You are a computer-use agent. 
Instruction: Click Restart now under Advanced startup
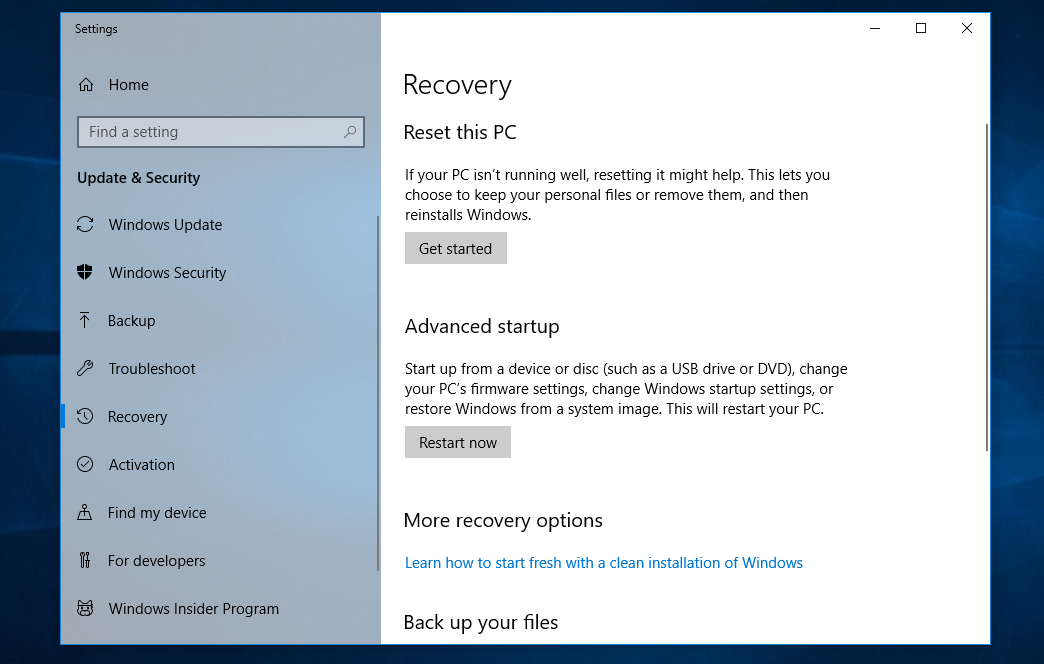click(x=457, y=442)
